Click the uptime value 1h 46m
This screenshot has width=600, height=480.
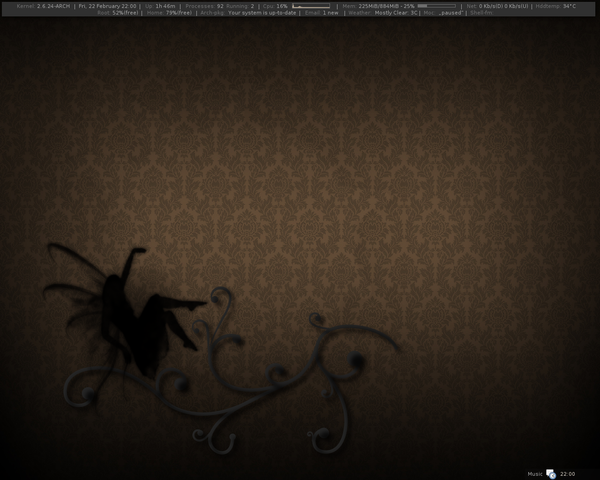(x=165, y=6)
